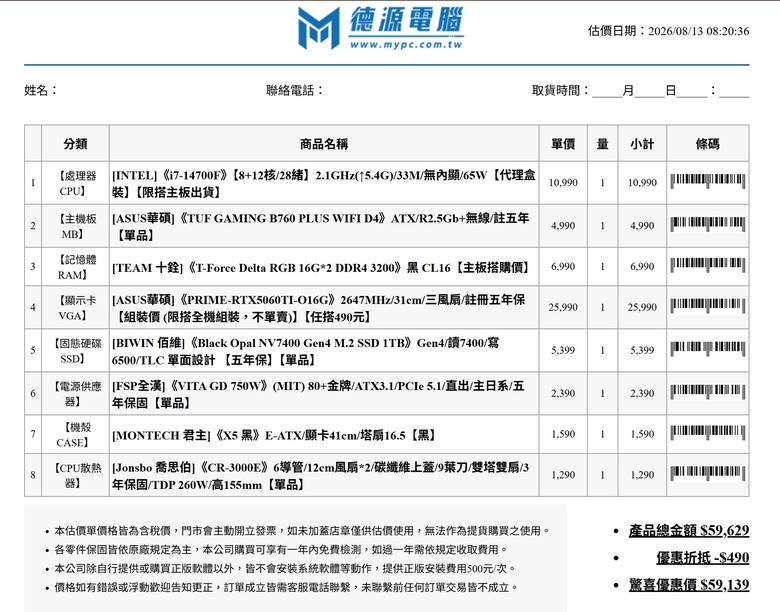780x612 pixels.
Task: Click the barcode for the BIWIN SSD
Action: coord(707,349)
